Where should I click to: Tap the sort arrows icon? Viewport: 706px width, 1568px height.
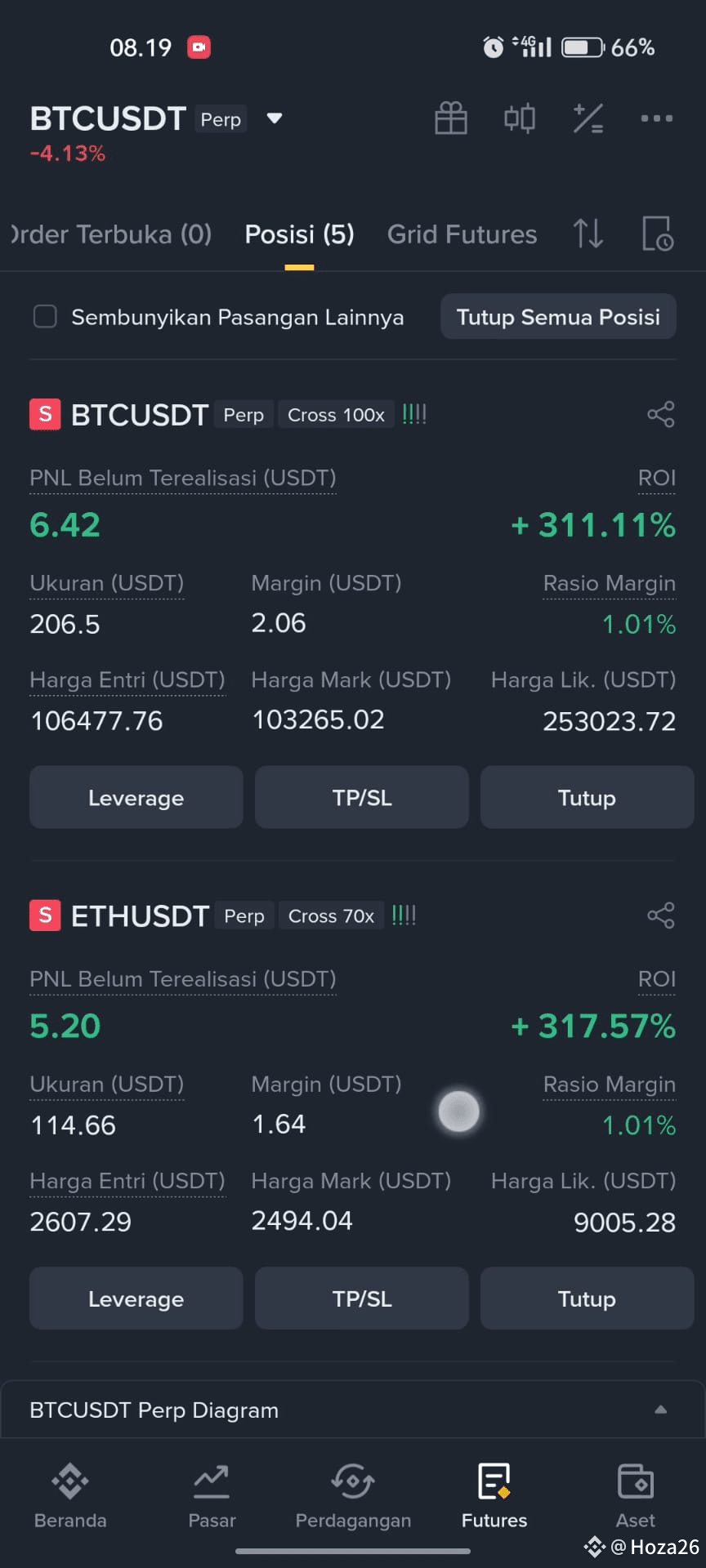[588, 234]
